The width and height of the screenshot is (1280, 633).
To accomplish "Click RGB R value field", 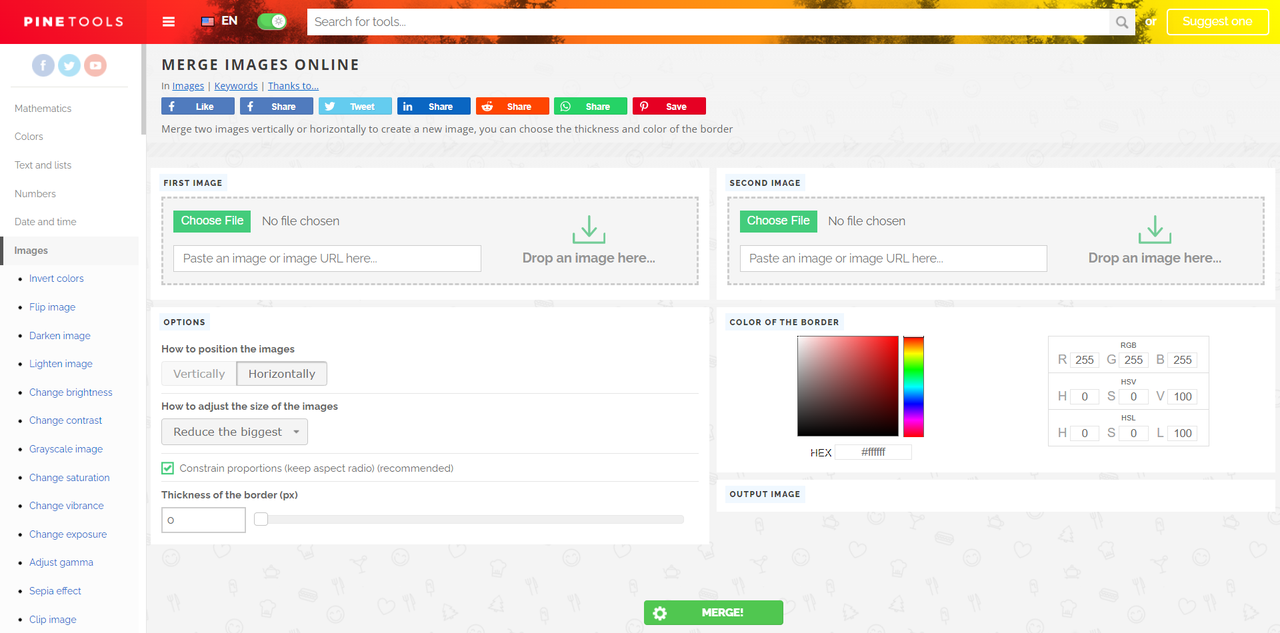I will tap(1085, 360).
